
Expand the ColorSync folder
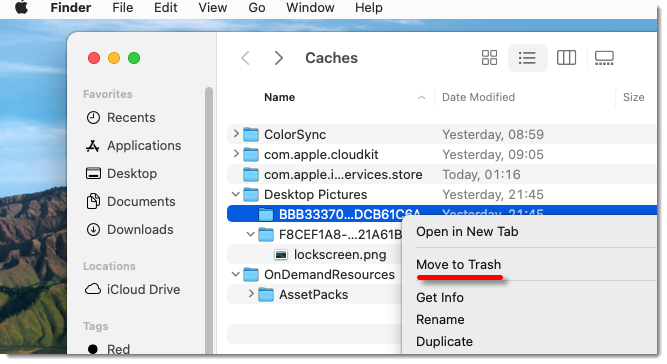(236, 134)
